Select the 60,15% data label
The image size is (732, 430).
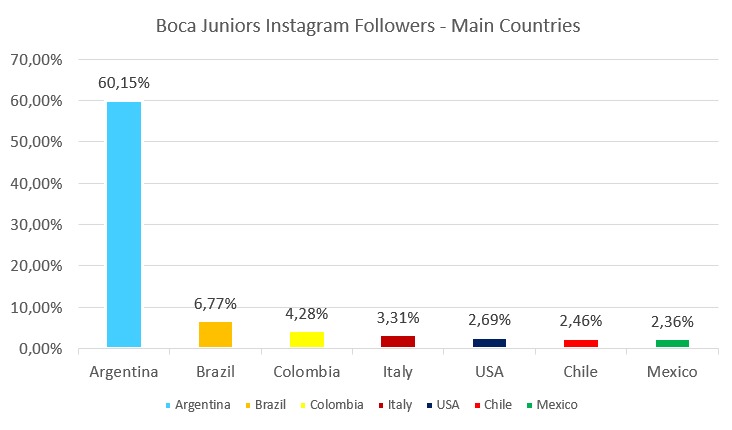(125, 82)
